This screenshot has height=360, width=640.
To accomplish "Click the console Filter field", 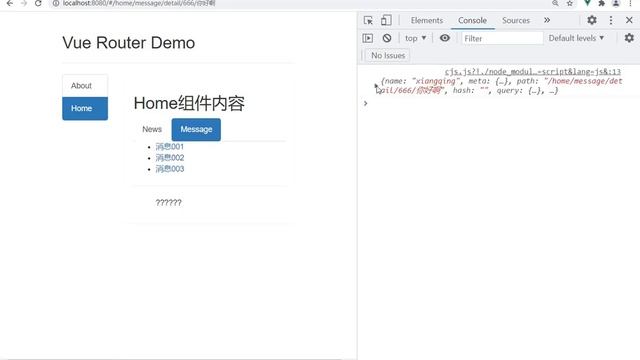I will point(502,38).
